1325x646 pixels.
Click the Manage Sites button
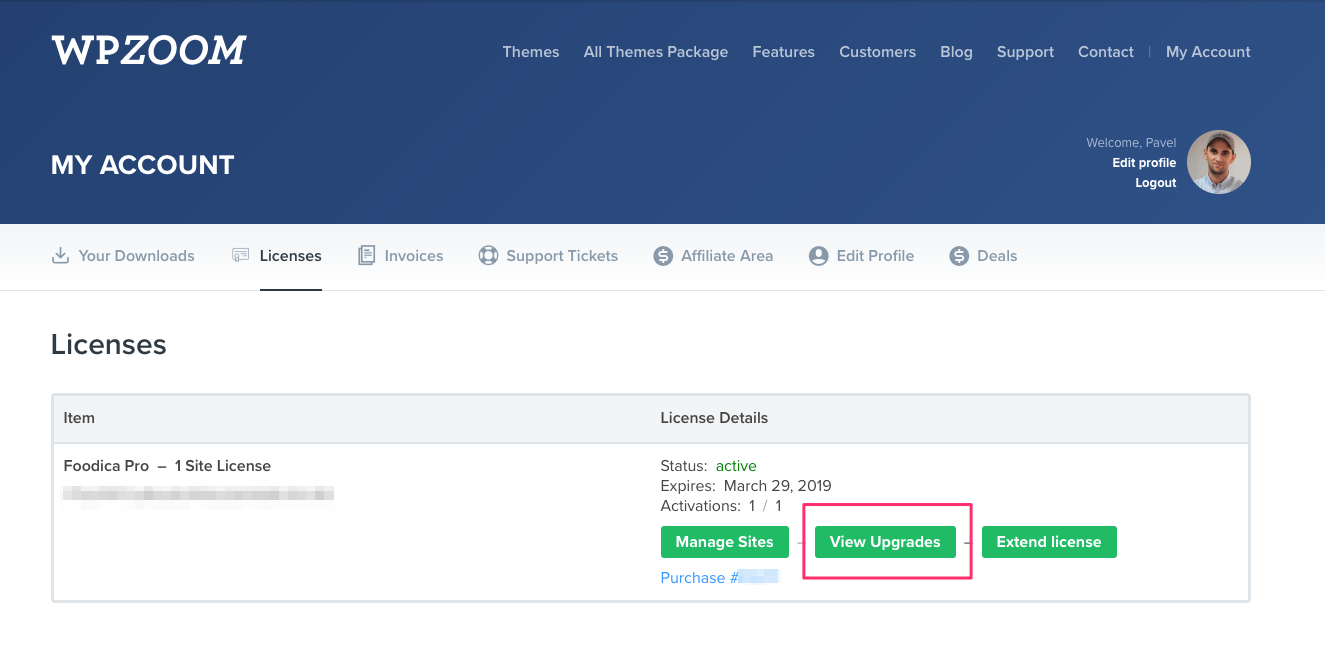[725, 542]
